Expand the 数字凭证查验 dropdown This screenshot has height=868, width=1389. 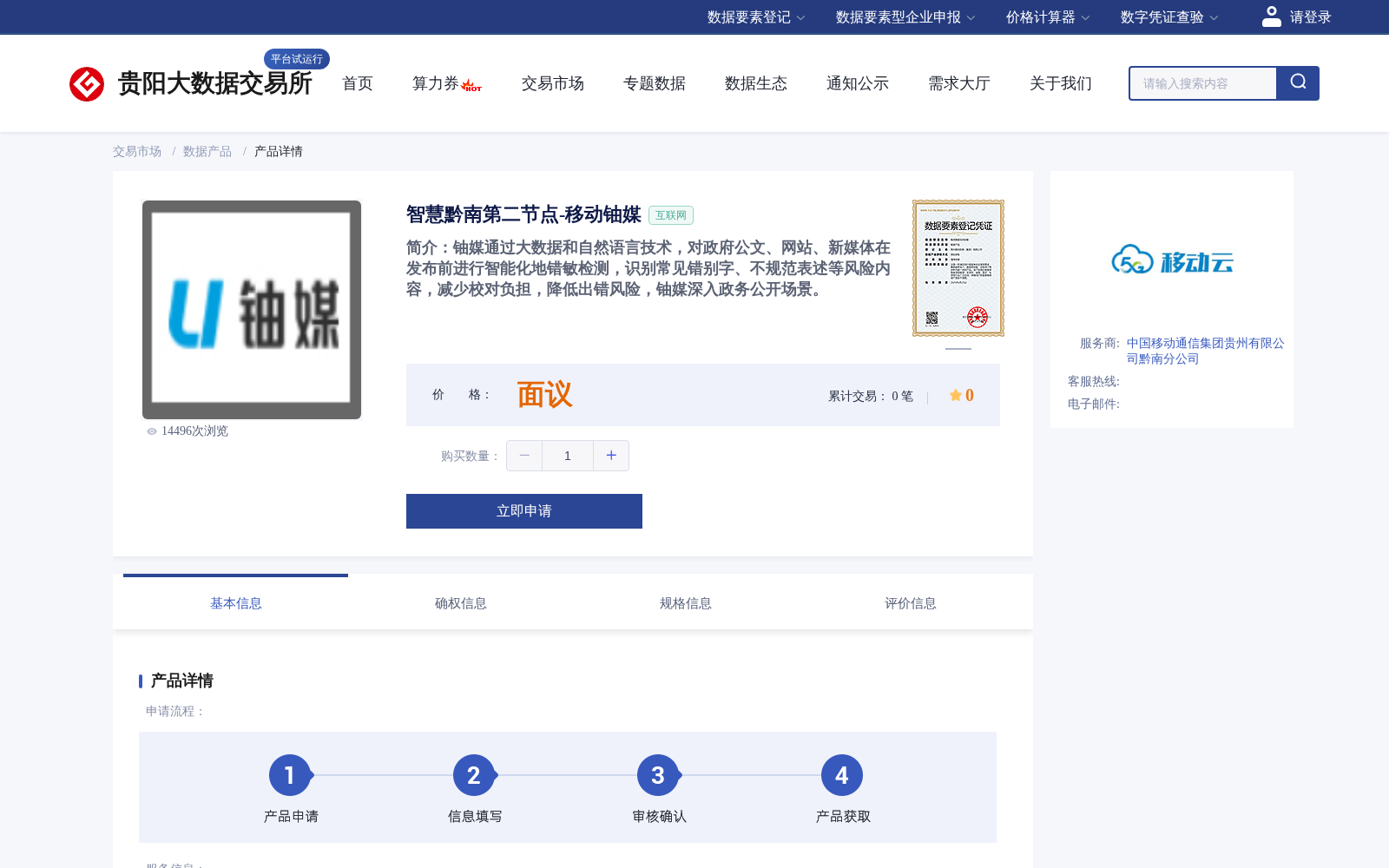coord(1169,17)
